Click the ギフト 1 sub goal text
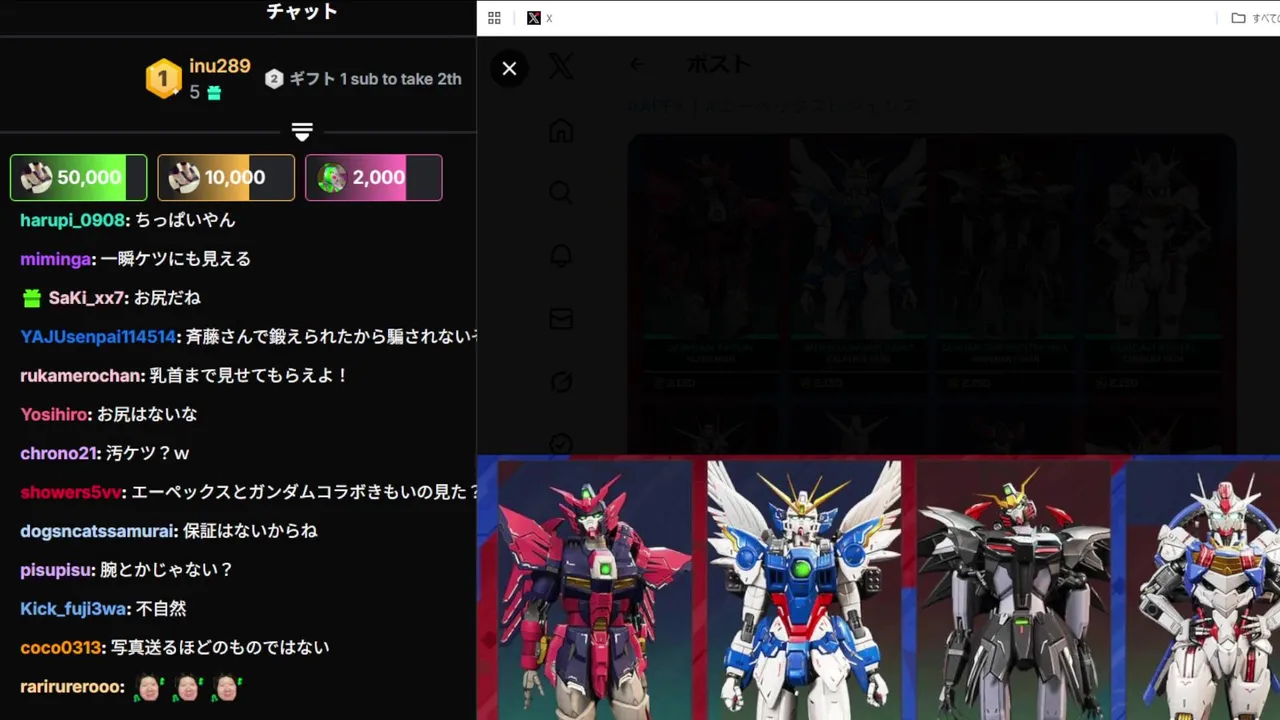Image resolution: width=1280 pixels, height=720 pixels. (x=376, y=79)
